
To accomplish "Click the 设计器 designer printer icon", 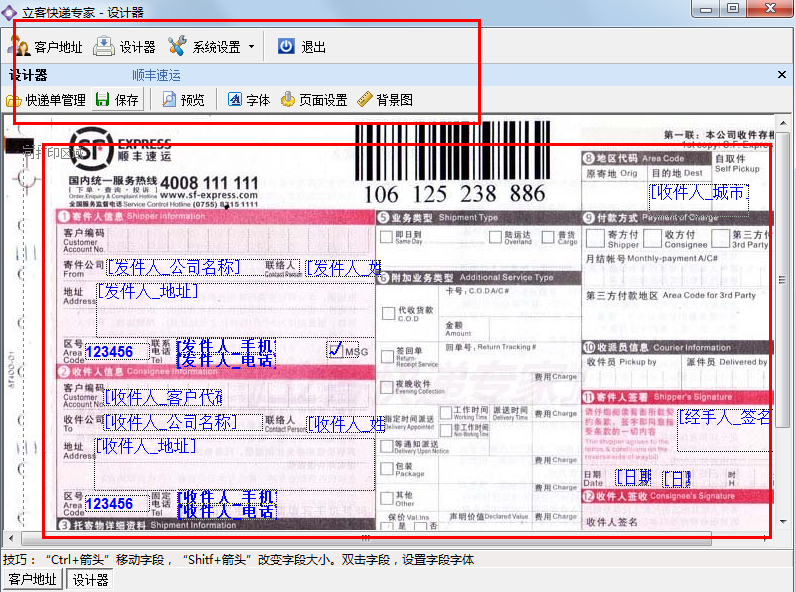I will pyautogui.click(x=104, y=46).
